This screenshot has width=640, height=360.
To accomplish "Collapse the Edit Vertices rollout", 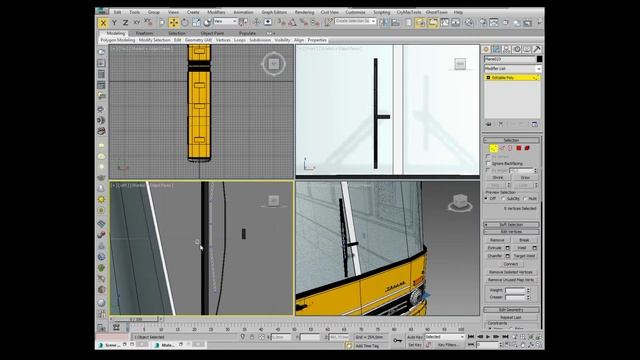I will (x=511, y=232).
